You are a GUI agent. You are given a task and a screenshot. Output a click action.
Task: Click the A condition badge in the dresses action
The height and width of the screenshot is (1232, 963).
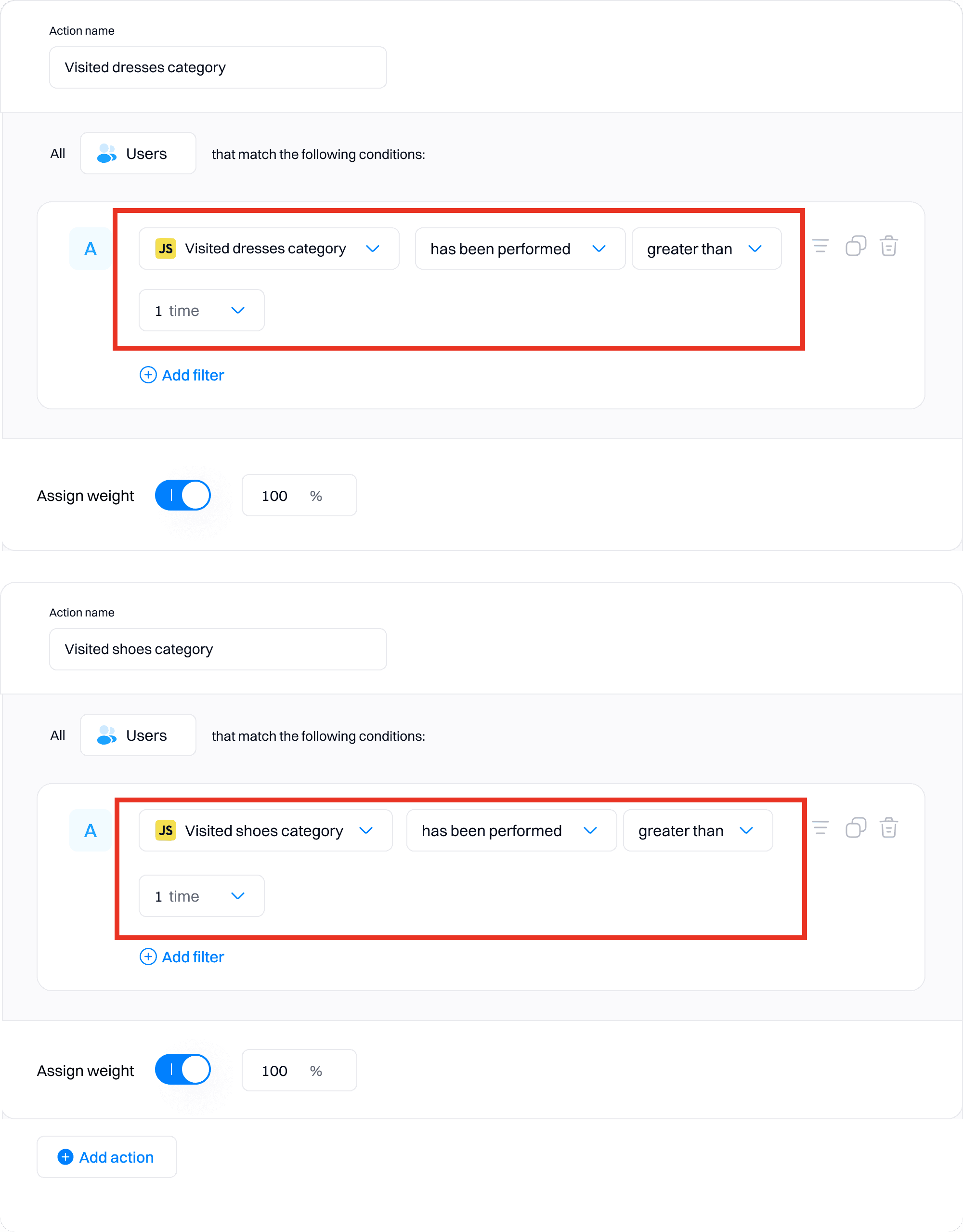click(90, 249)
